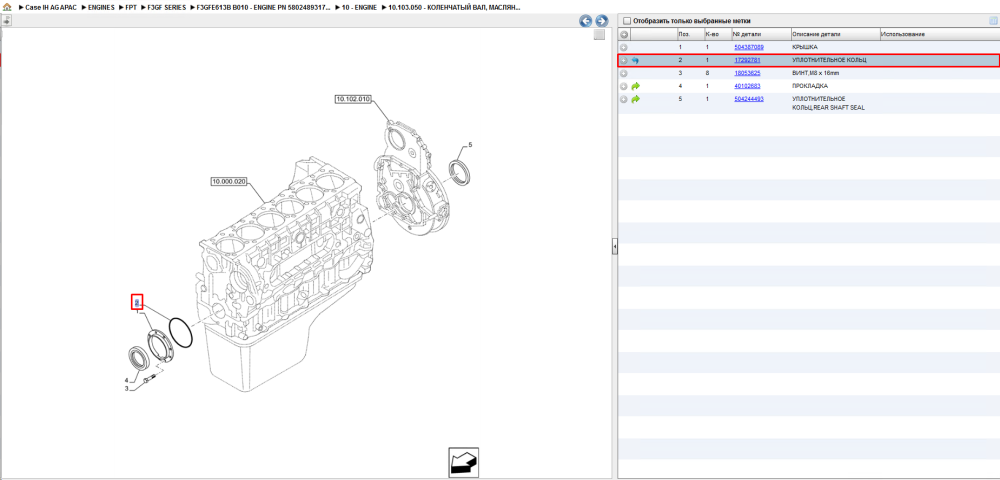Viewport: 1000px width, 480px height.
Task: Click the rear shaft seal drawing near callout 5
Action: (461, 173)
